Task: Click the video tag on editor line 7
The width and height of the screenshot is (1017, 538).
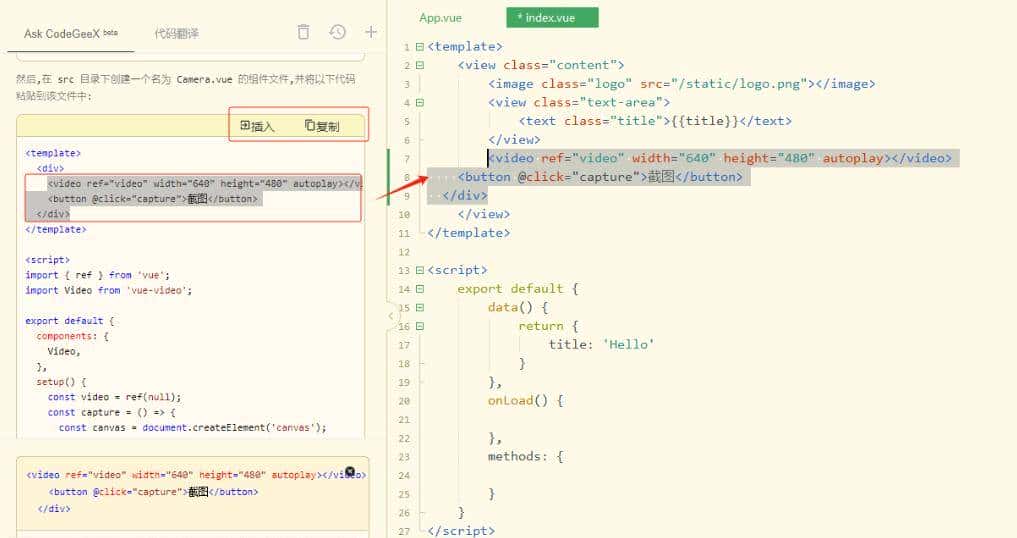Action: click(720, 158)
